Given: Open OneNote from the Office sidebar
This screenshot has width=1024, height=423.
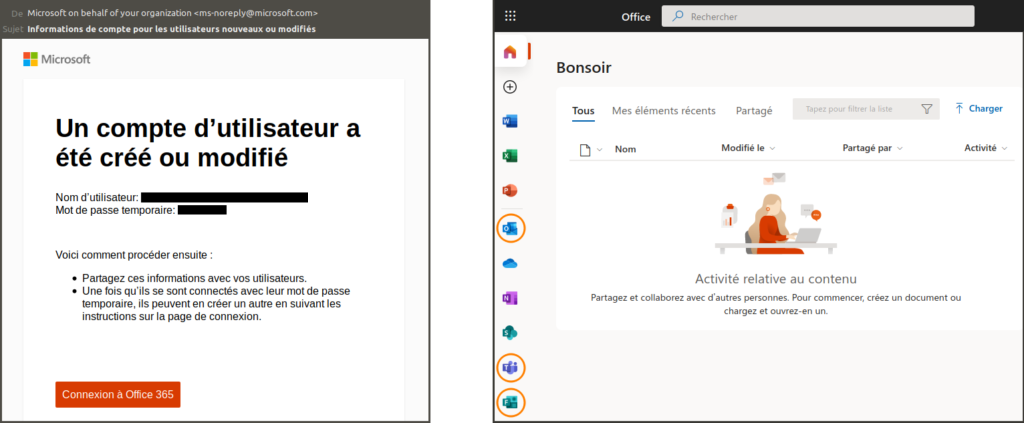Looking at the screenshot, I should pyautogui.click(x=510, y=298).
